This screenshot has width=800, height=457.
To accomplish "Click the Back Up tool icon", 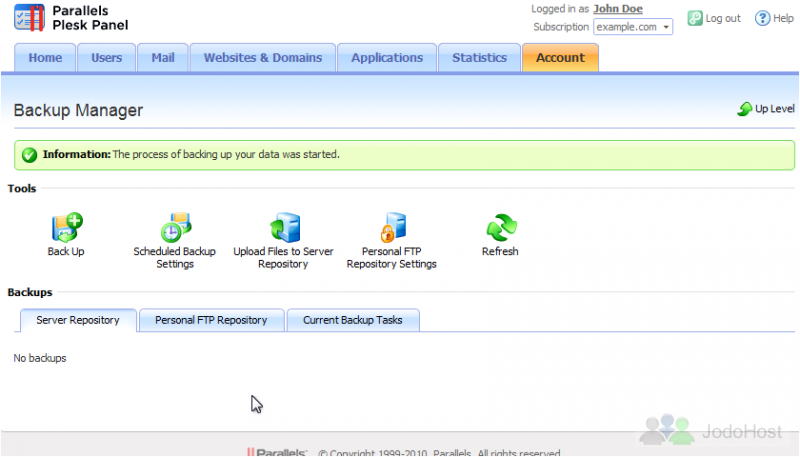I will pyautogui.click(x=67, y=227).
